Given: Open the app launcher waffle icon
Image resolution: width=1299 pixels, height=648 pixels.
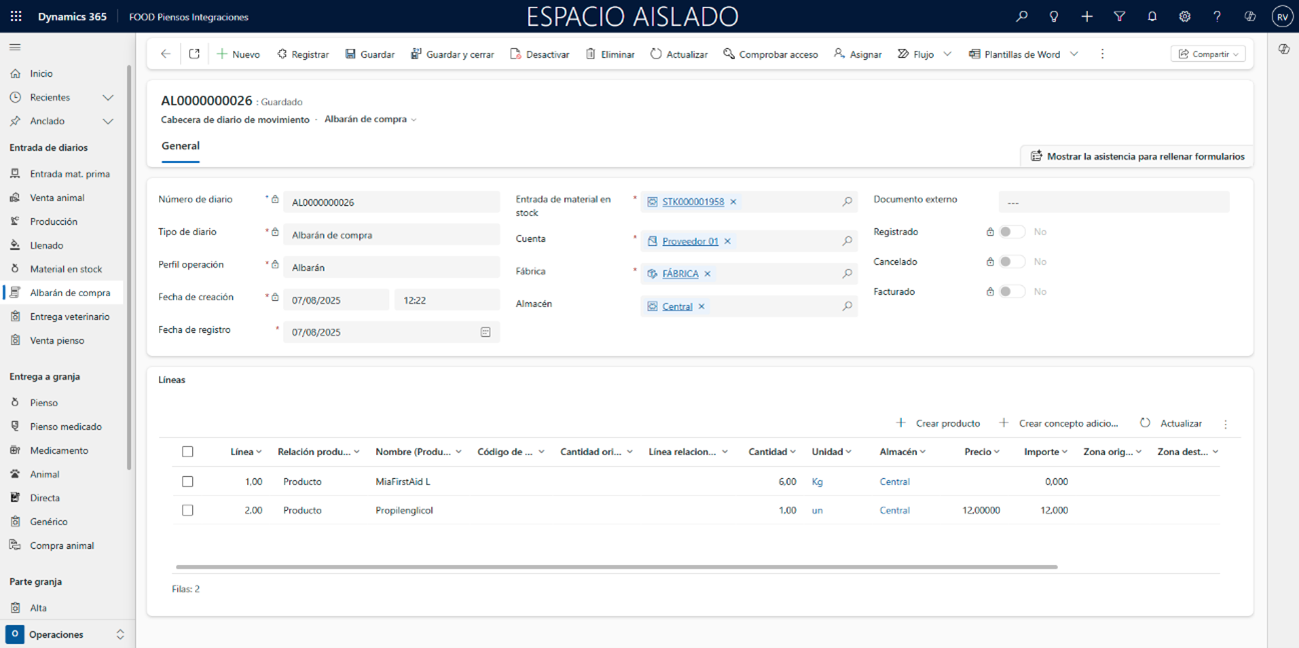Looking at the screenshot, I should 16,17.
